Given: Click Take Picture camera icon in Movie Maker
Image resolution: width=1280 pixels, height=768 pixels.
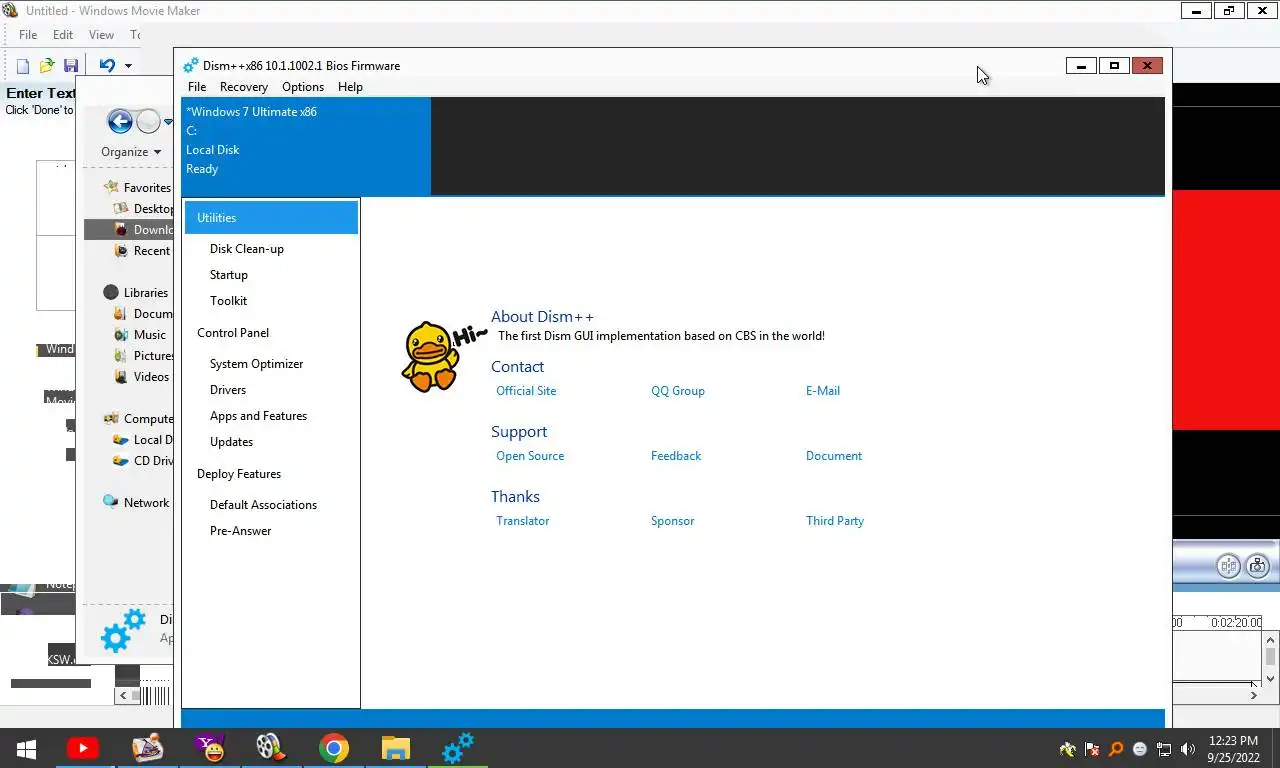Looking at the screenshot, I should point(1258,566).
